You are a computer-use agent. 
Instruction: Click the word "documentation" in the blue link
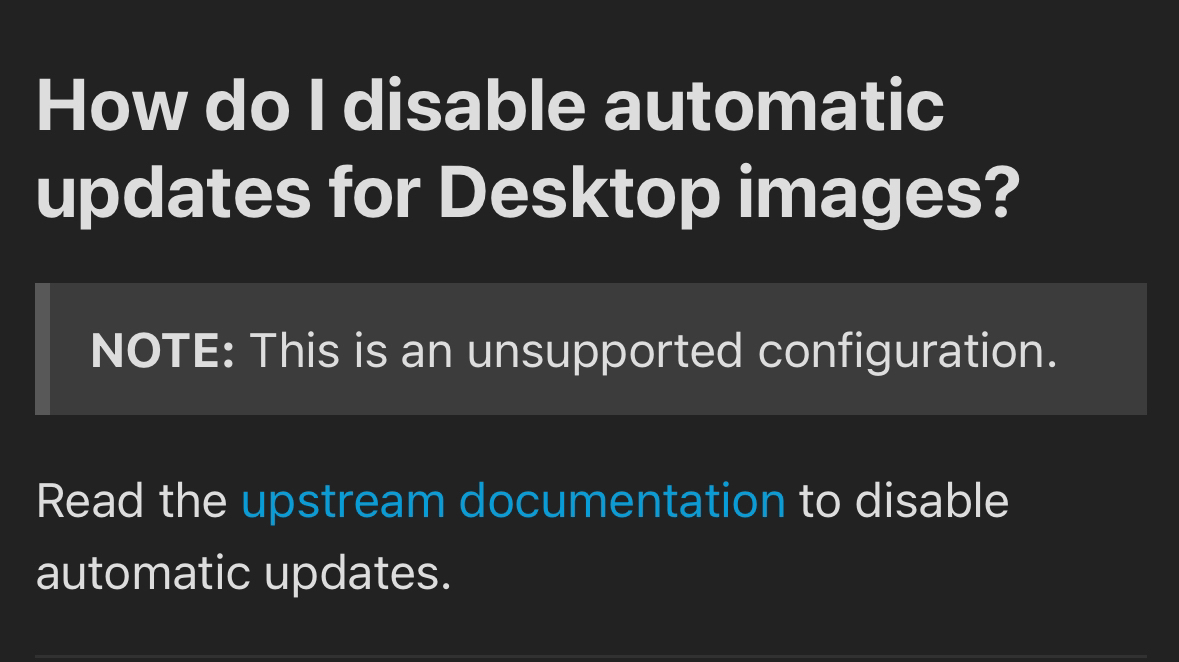[622, 501]
